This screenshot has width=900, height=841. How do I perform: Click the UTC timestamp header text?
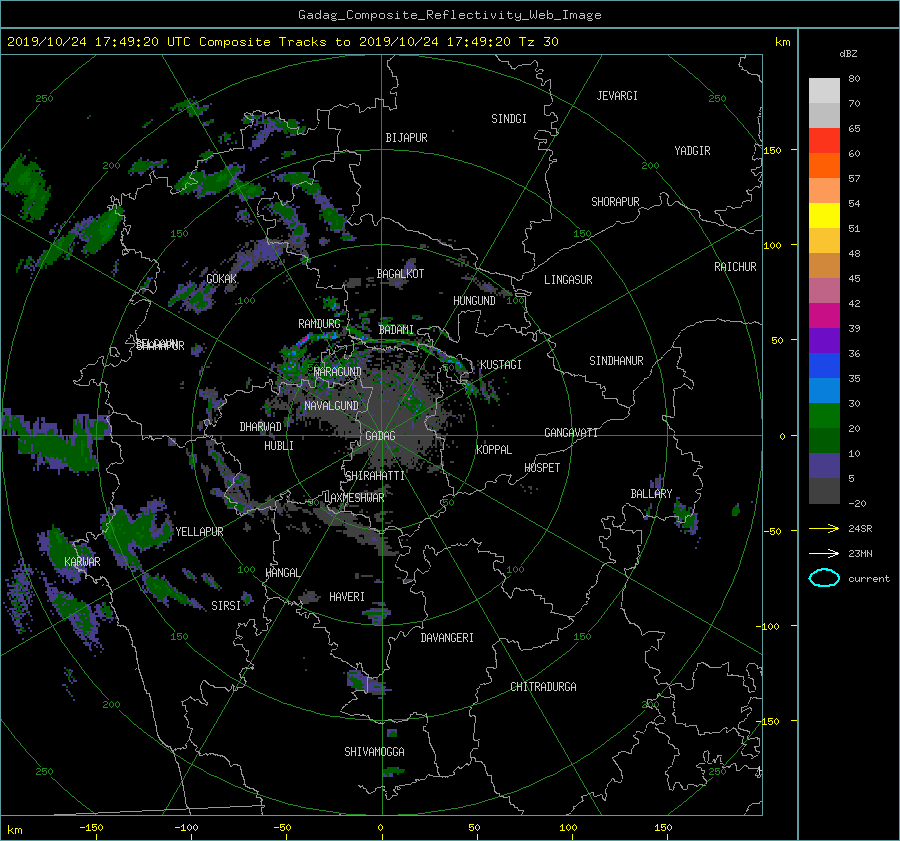282,42
